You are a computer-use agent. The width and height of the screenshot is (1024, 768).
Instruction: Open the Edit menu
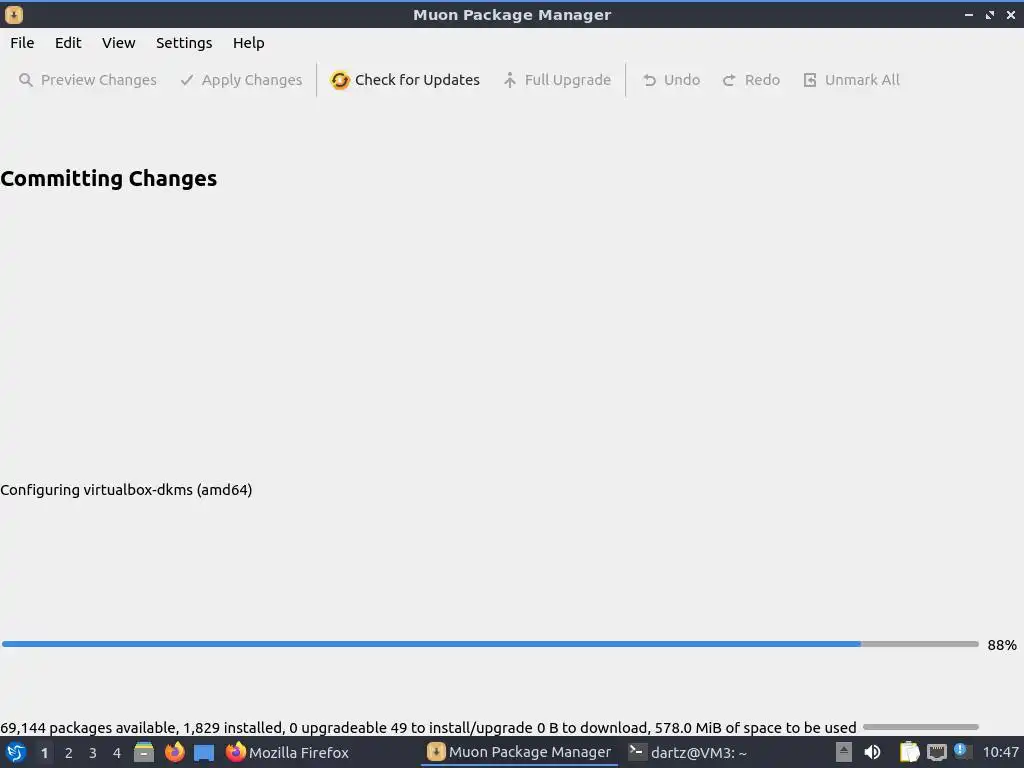[68, 43]
